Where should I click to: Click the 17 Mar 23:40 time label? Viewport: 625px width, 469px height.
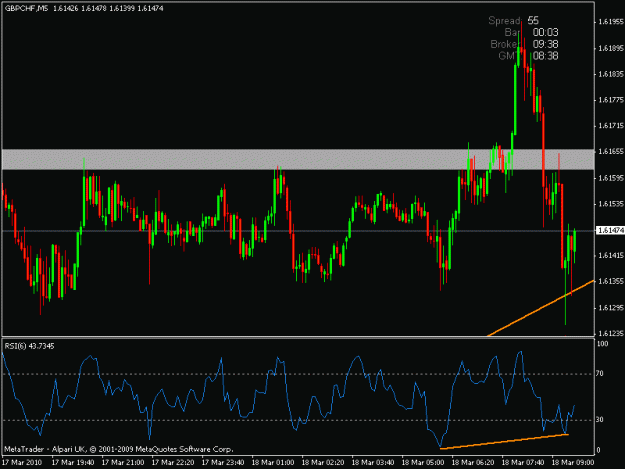(x=223, y=463)
